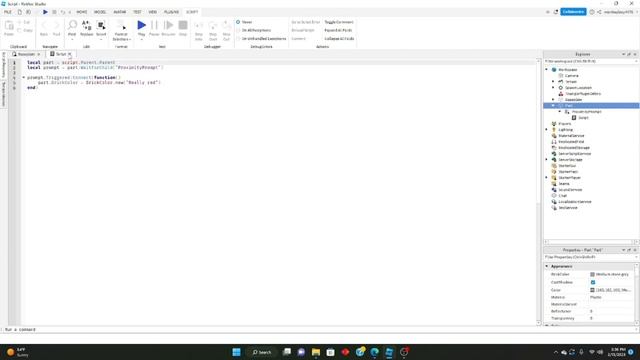The image size is (640, 360).
Task: Select SoundService in Explorer
Action: point(570,190)
